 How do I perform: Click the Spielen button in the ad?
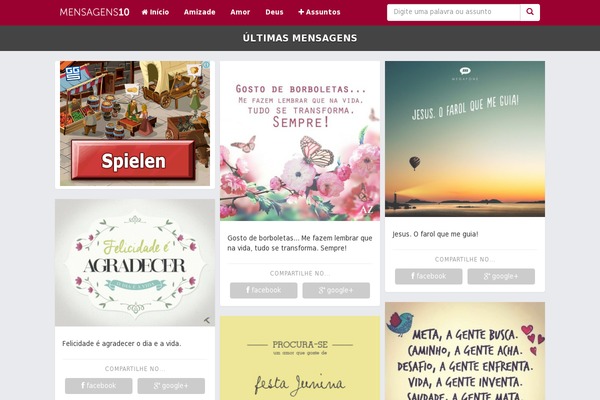[133, 160]
